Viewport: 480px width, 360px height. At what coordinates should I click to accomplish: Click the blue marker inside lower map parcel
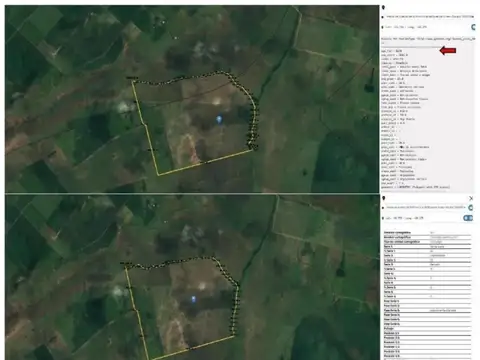click(193, 299)
